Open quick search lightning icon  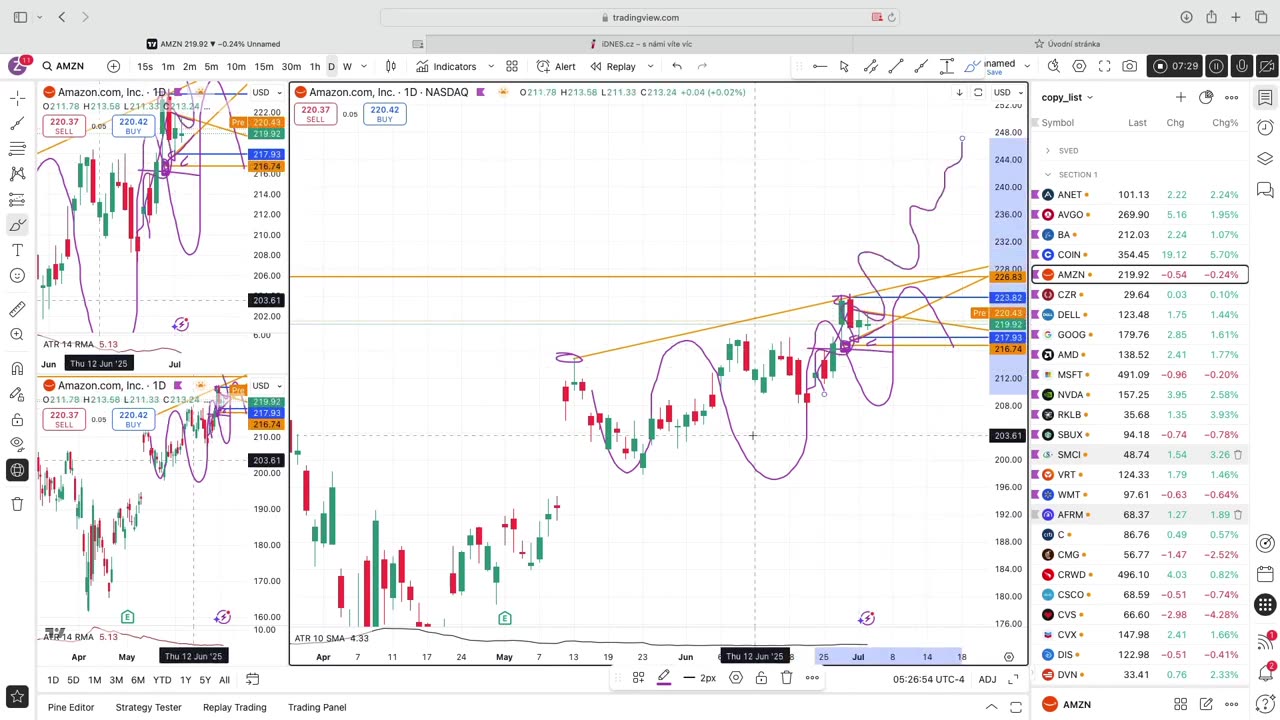pyautogui.click(x=1053, y=66)
